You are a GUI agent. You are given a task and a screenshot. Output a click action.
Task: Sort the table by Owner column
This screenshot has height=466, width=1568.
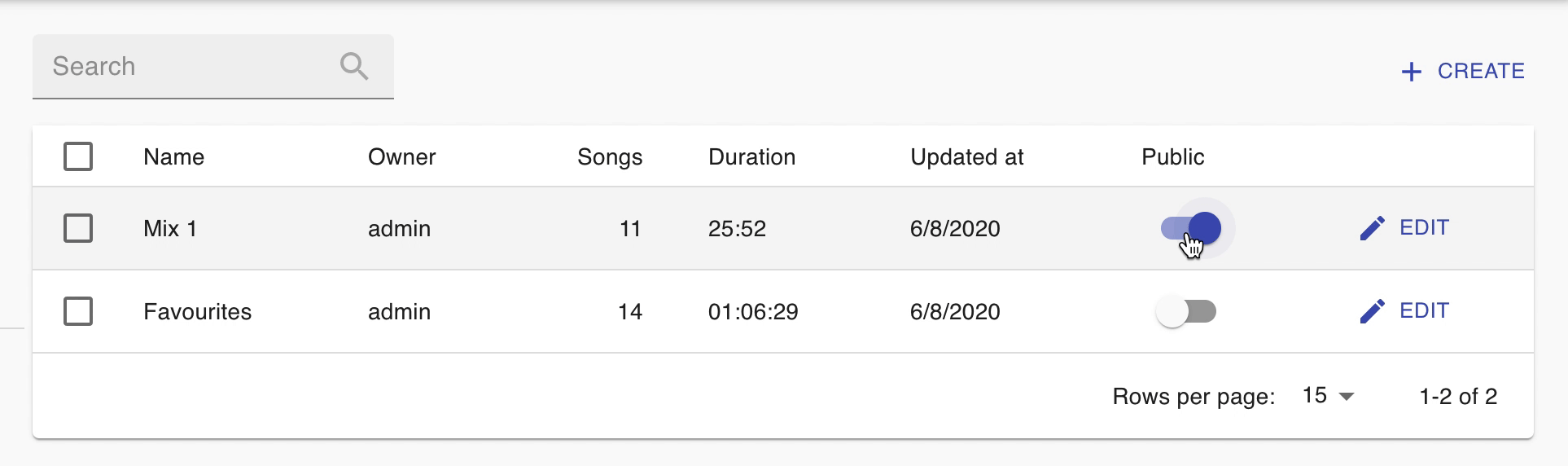(x=401, y=156)
